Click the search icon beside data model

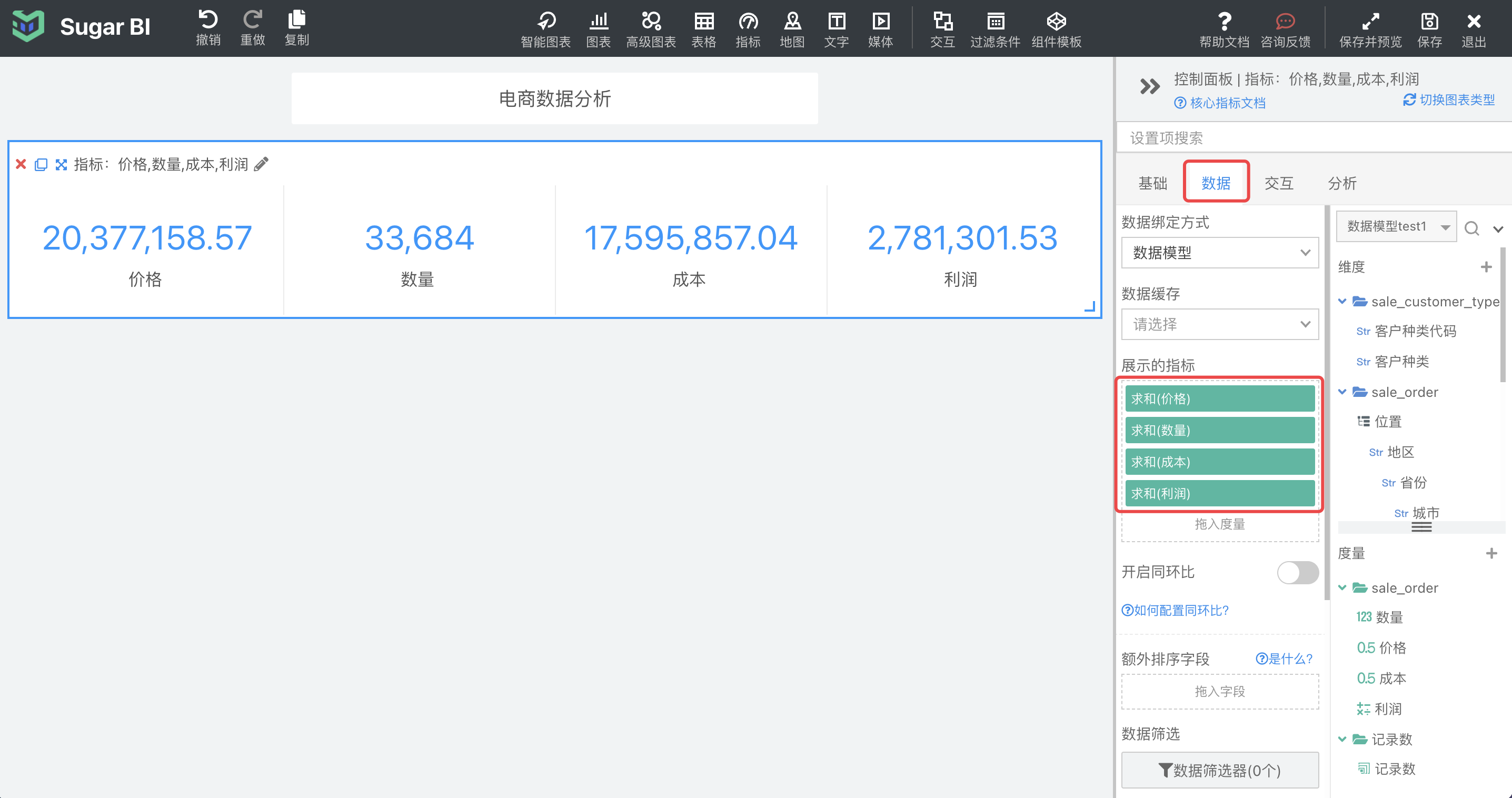pos(1471,228)
